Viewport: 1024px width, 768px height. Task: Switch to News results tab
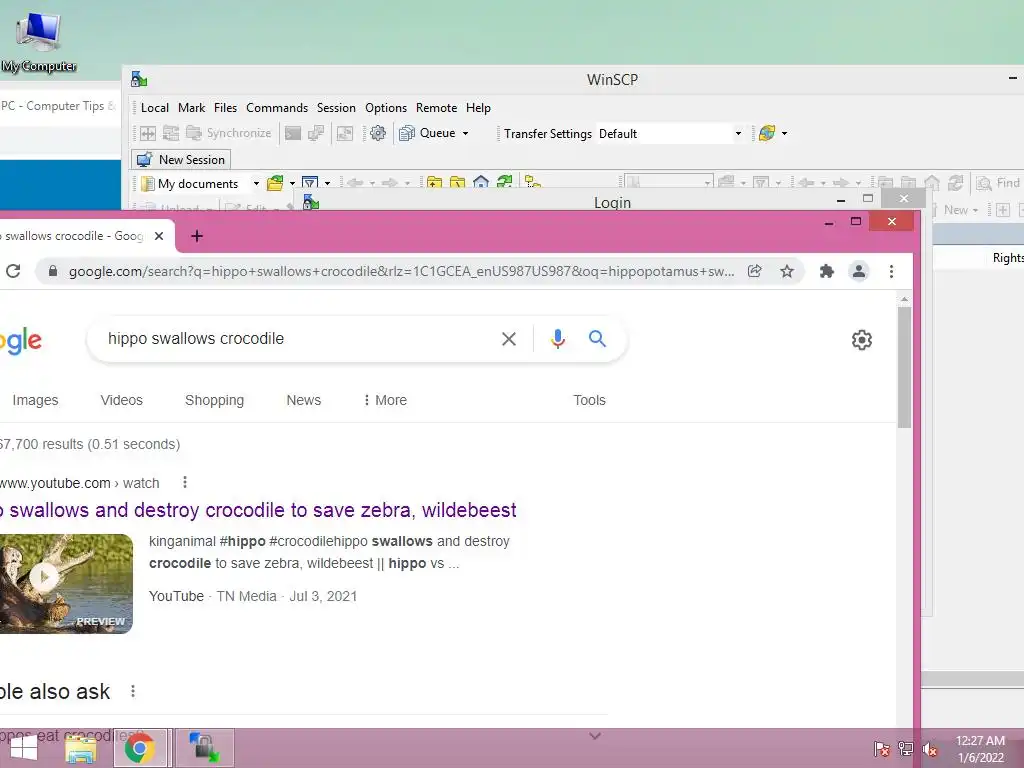pos(304,400)
